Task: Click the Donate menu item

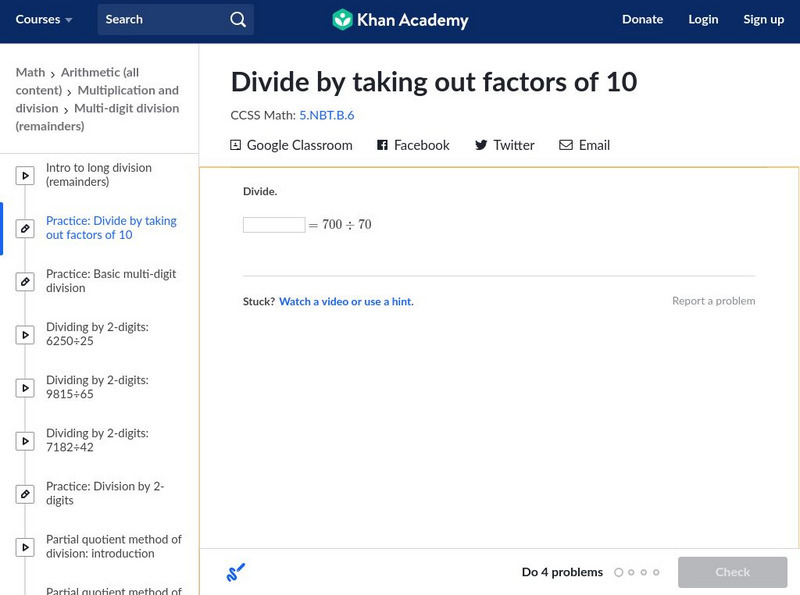Action: 642,20
